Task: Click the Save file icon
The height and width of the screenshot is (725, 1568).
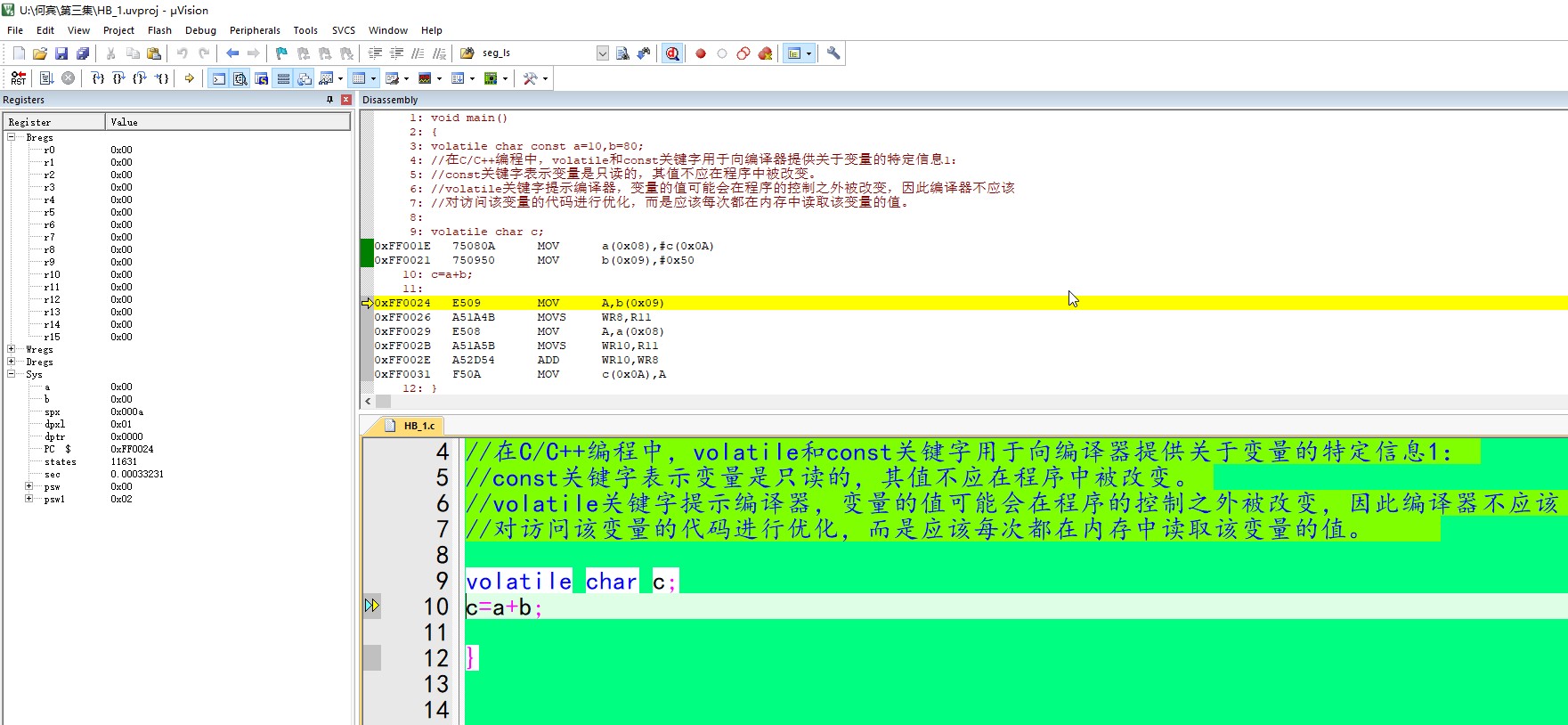Action: (x=61, y=53)
